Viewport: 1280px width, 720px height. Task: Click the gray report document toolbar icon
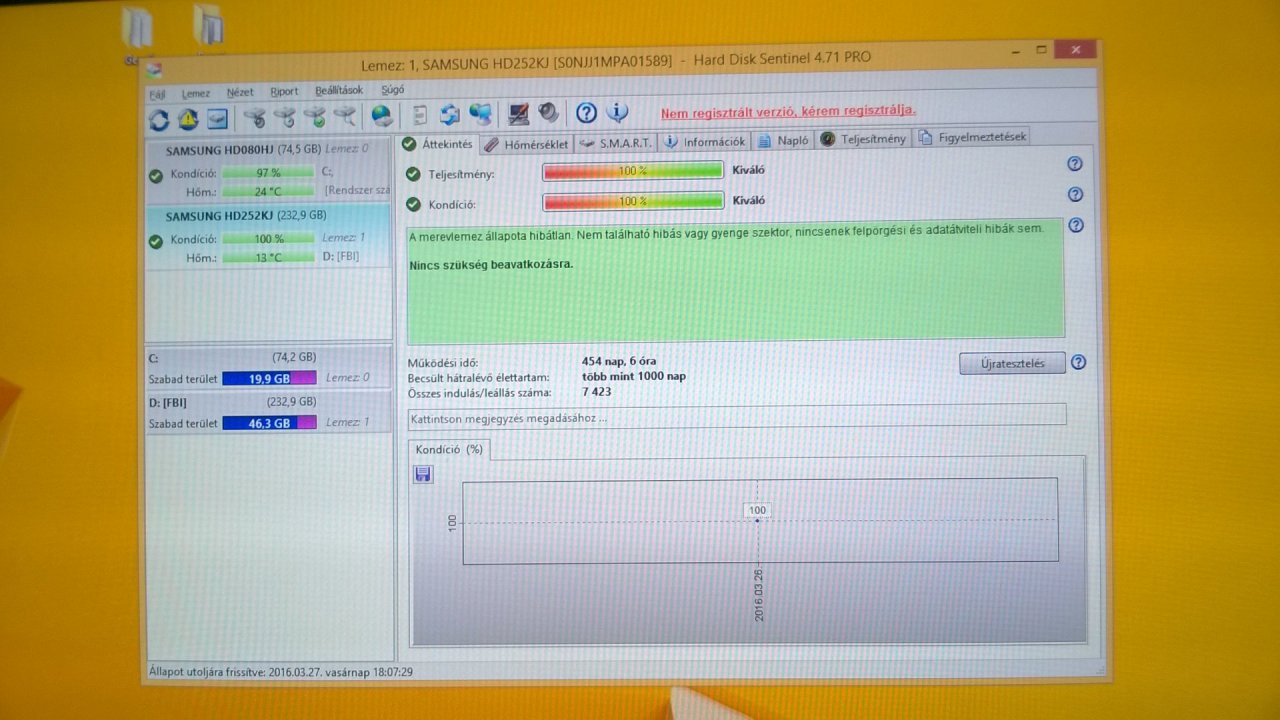[x=420, y=115]
